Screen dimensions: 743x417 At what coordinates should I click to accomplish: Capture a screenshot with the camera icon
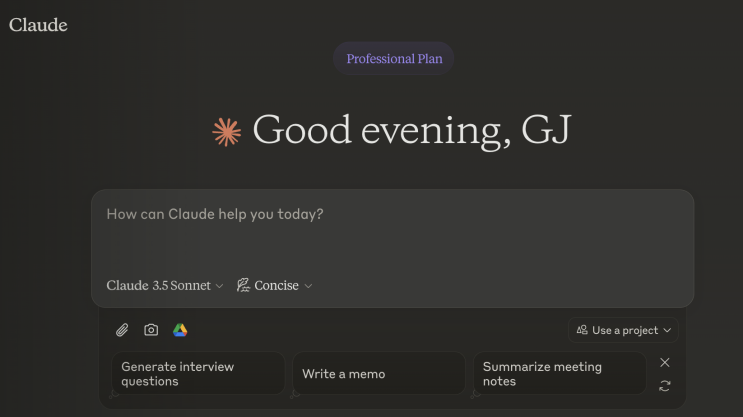tap(151, 330)
